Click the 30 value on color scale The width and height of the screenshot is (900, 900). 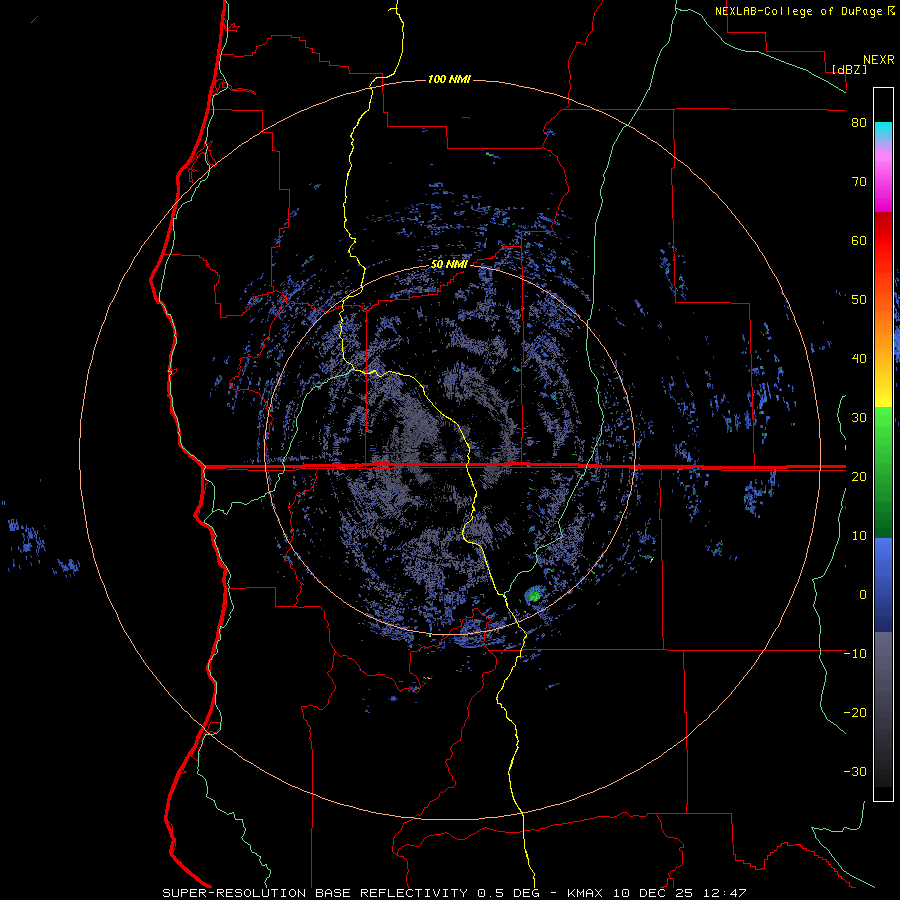pyautogui.click(x=859, y=418)
